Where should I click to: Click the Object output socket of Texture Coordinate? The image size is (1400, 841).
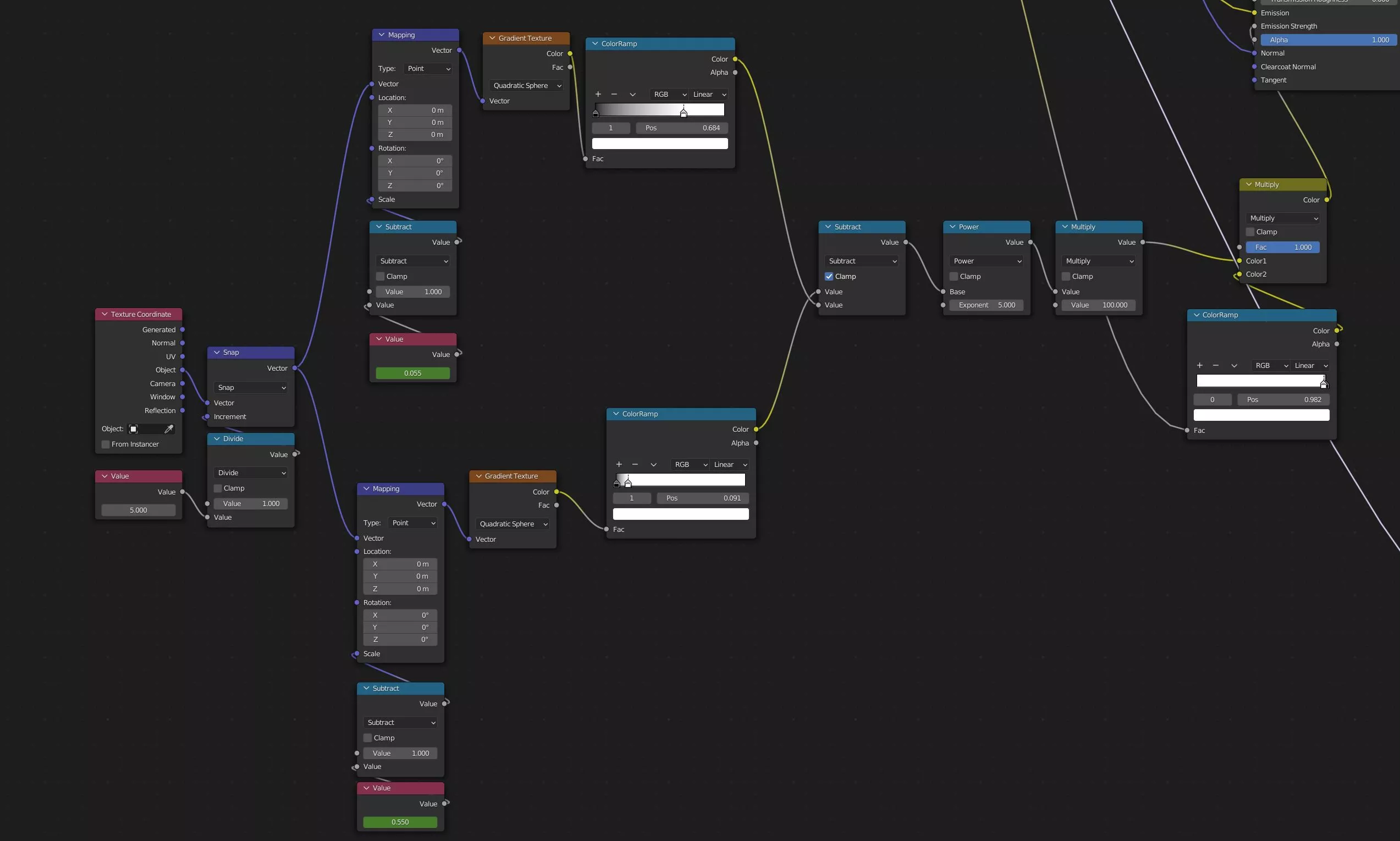tap(183, 370)
